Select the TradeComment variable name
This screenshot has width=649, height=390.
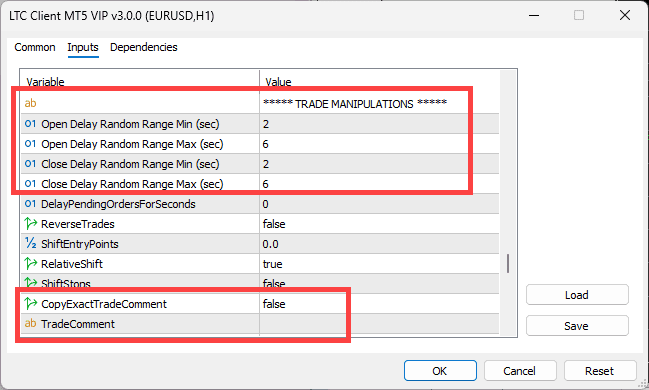coord(78,324)
